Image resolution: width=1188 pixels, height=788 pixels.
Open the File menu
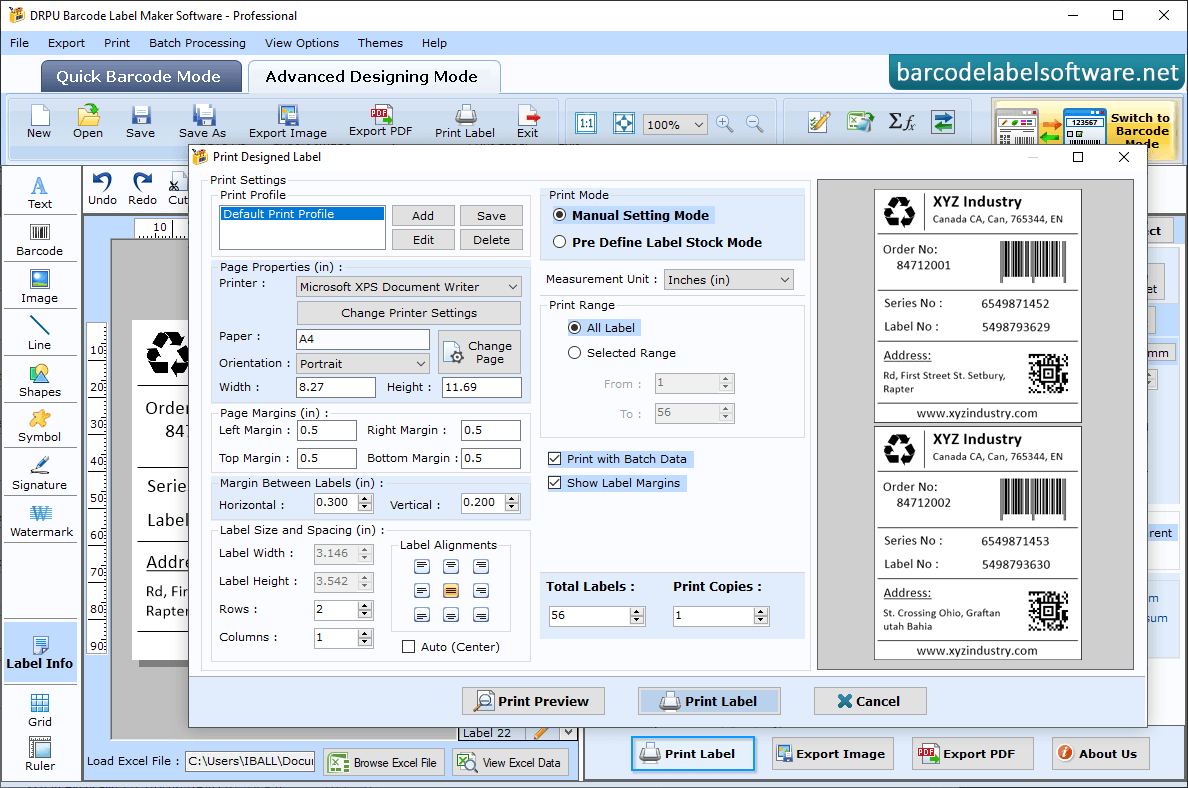20,43
